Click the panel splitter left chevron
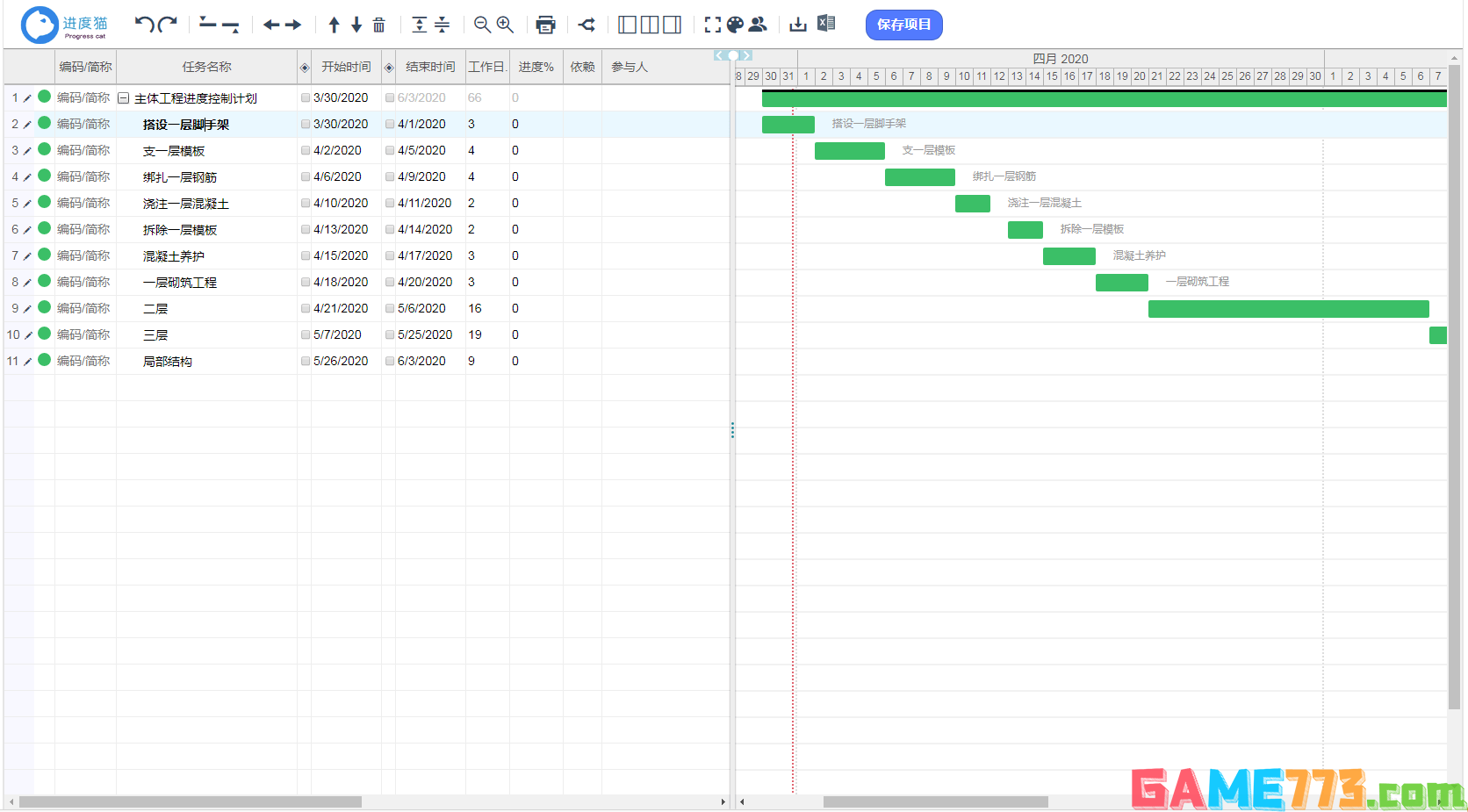Viewport: 1468px width, 812px height. [719, 55]
